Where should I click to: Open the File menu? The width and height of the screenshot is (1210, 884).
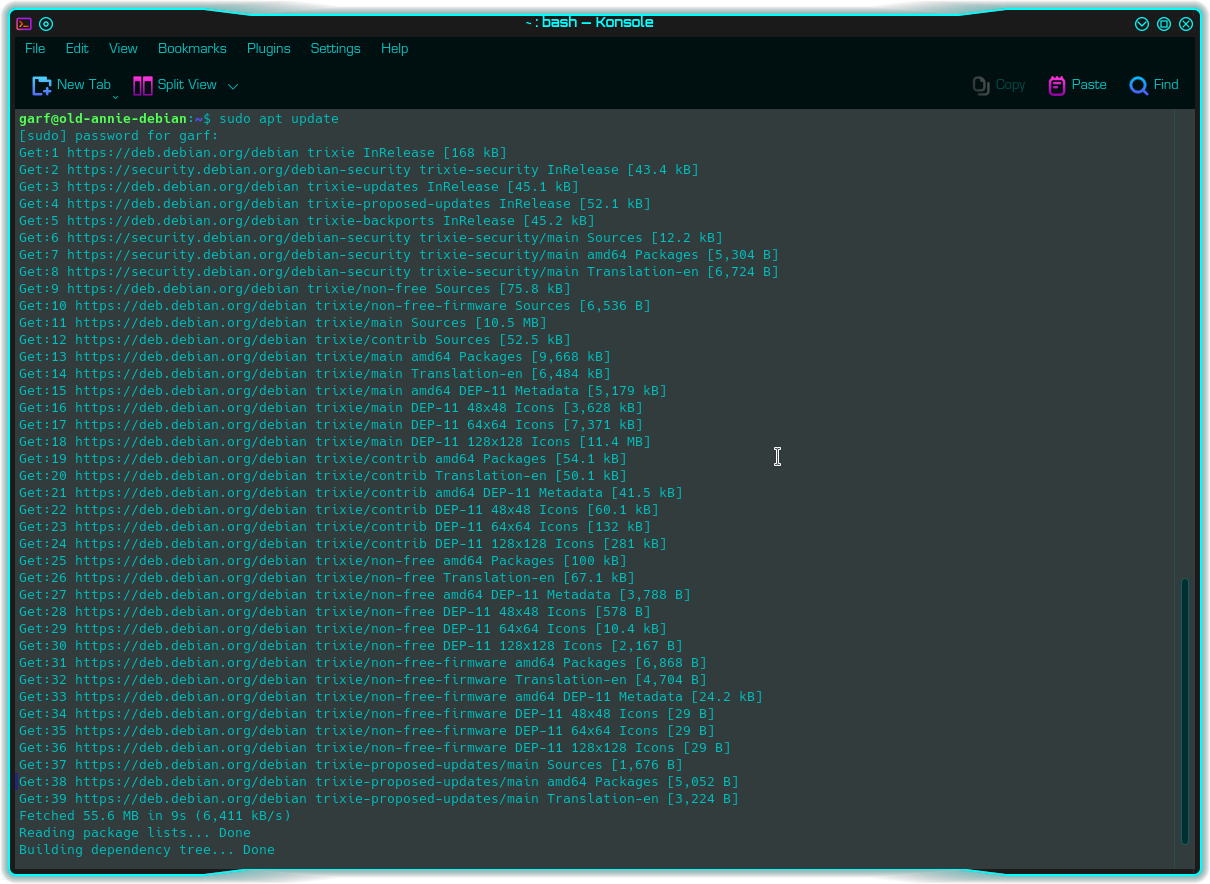tap(35, 48)
